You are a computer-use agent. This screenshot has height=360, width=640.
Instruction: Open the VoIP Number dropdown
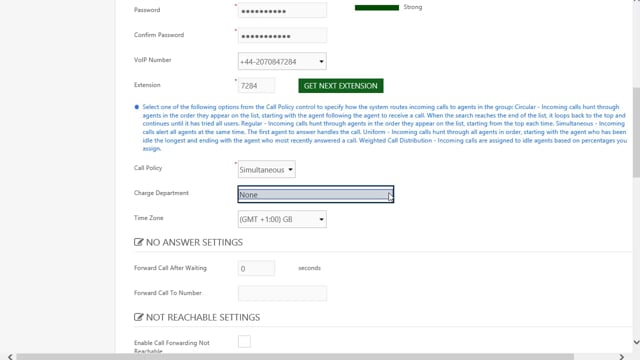[282, 61]
